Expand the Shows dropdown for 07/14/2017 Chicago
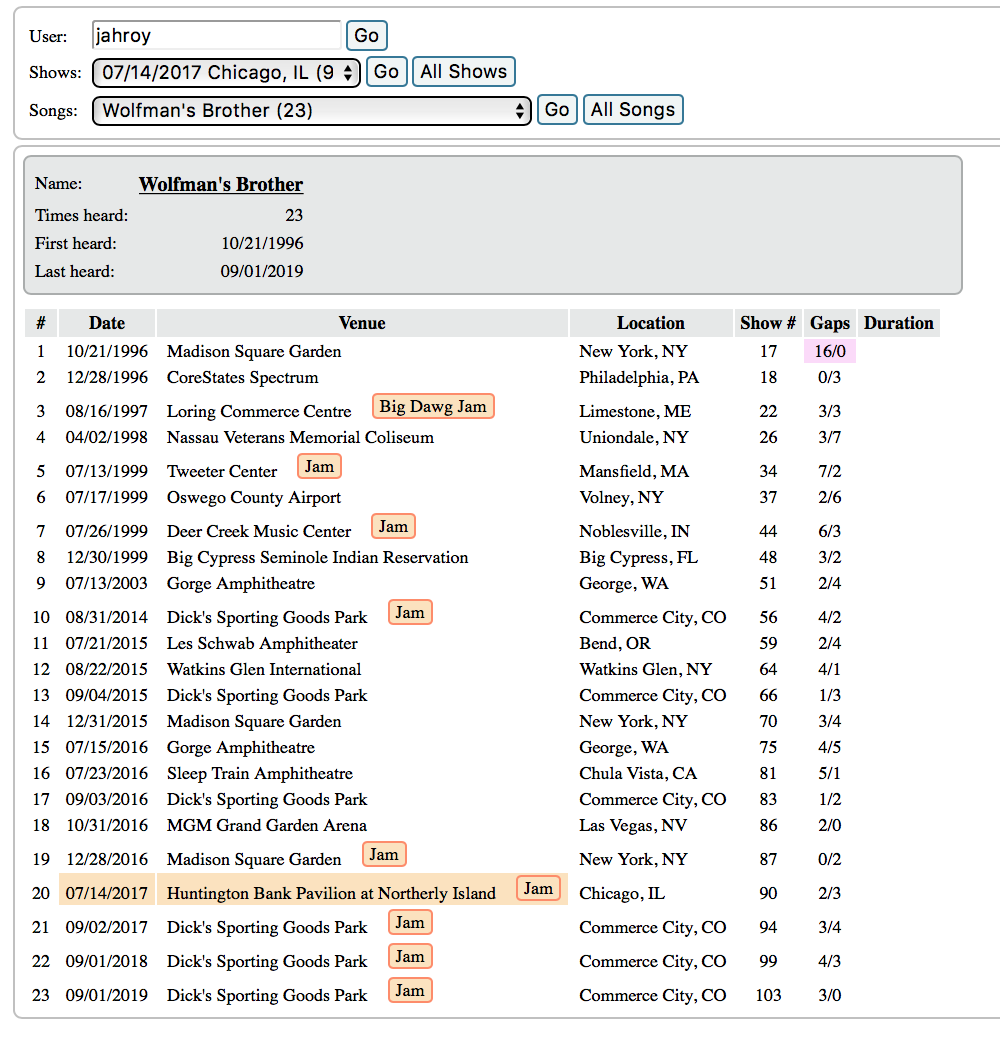The width and height of the screenshot is (1000, 1044). pos(226,73)
